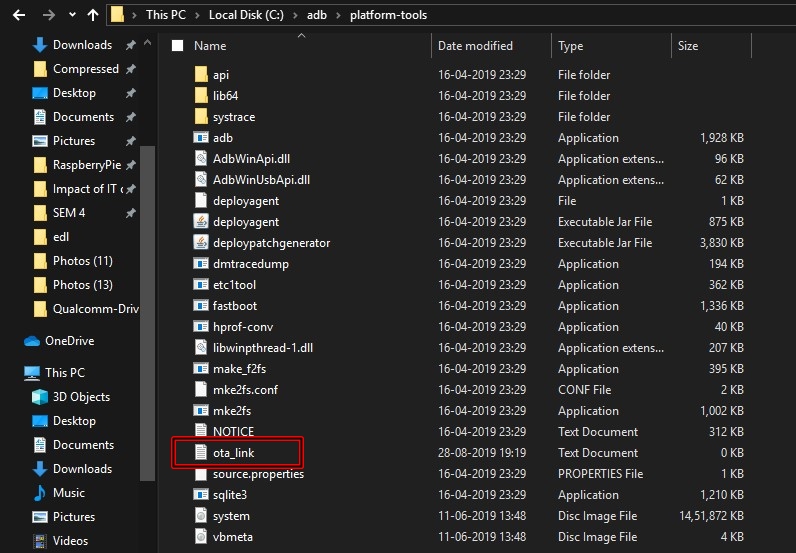Tick the select-all checkbox in header
This screenshot has width=796, height=553.
coord(178,46)
